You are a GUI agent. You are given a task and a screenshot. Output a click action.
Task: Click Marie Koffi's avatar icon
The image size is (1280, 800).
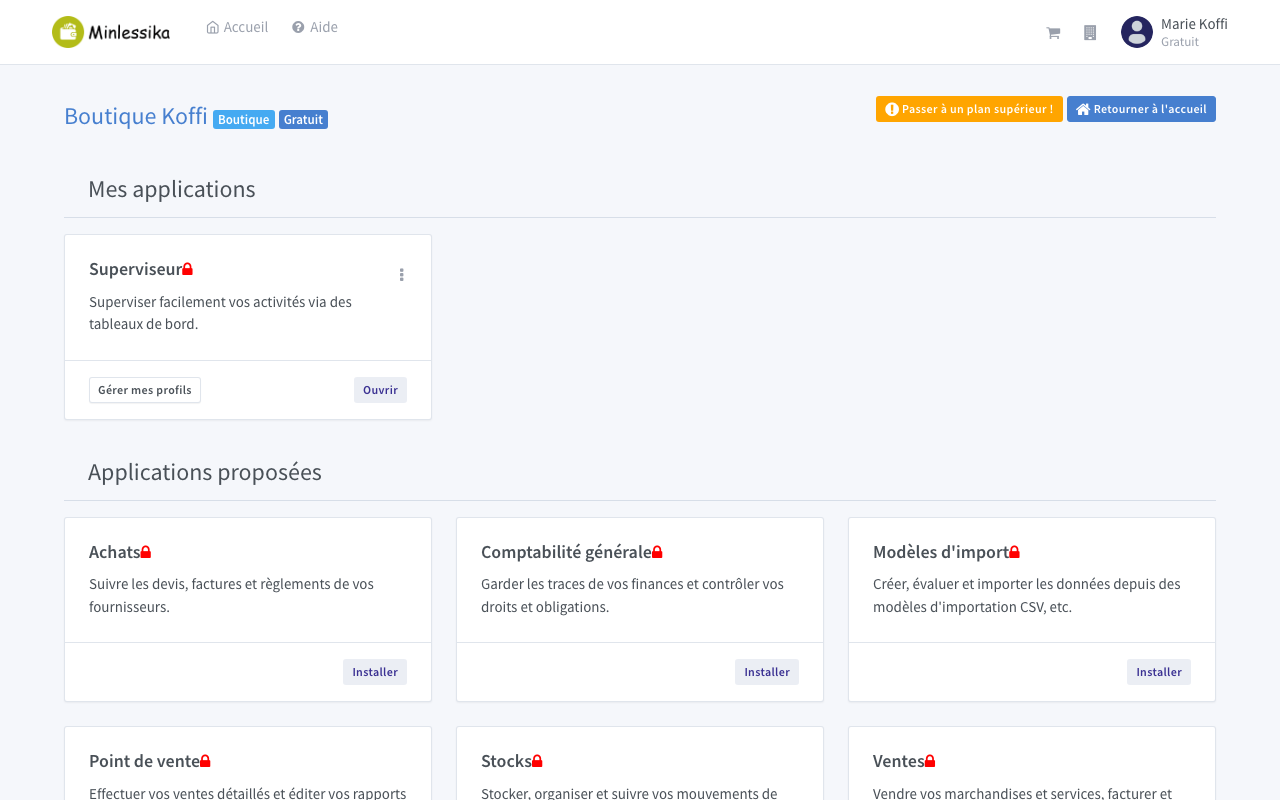1137,32
